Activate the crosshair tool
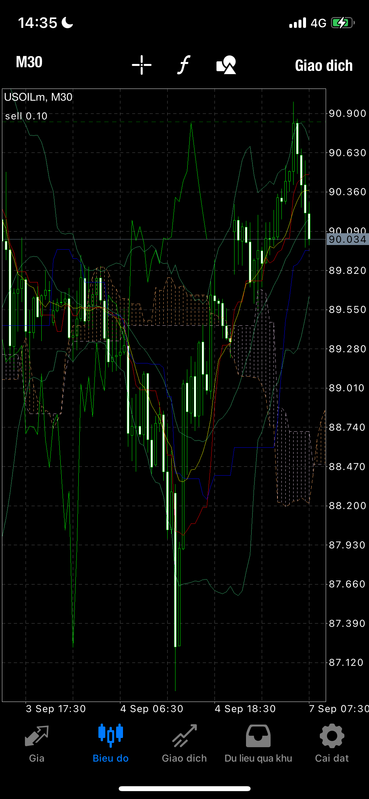Image resolution: width=369 pixels, height=799 pixels. click(142, 65)
